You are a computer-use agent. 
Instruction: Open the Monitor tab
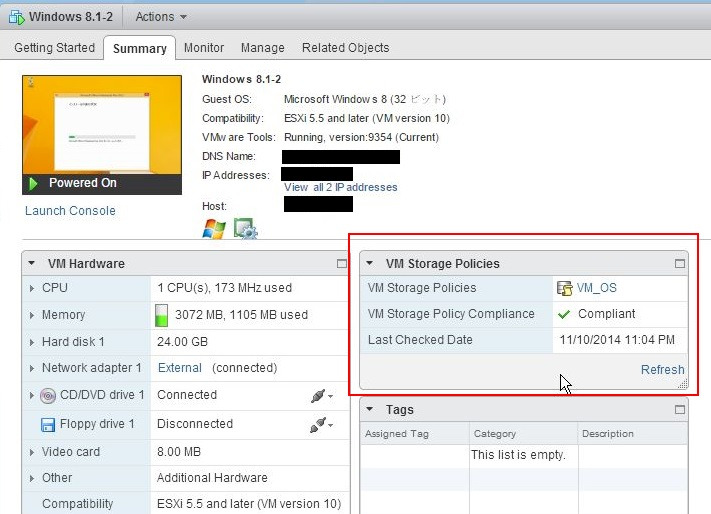point(204,48)
